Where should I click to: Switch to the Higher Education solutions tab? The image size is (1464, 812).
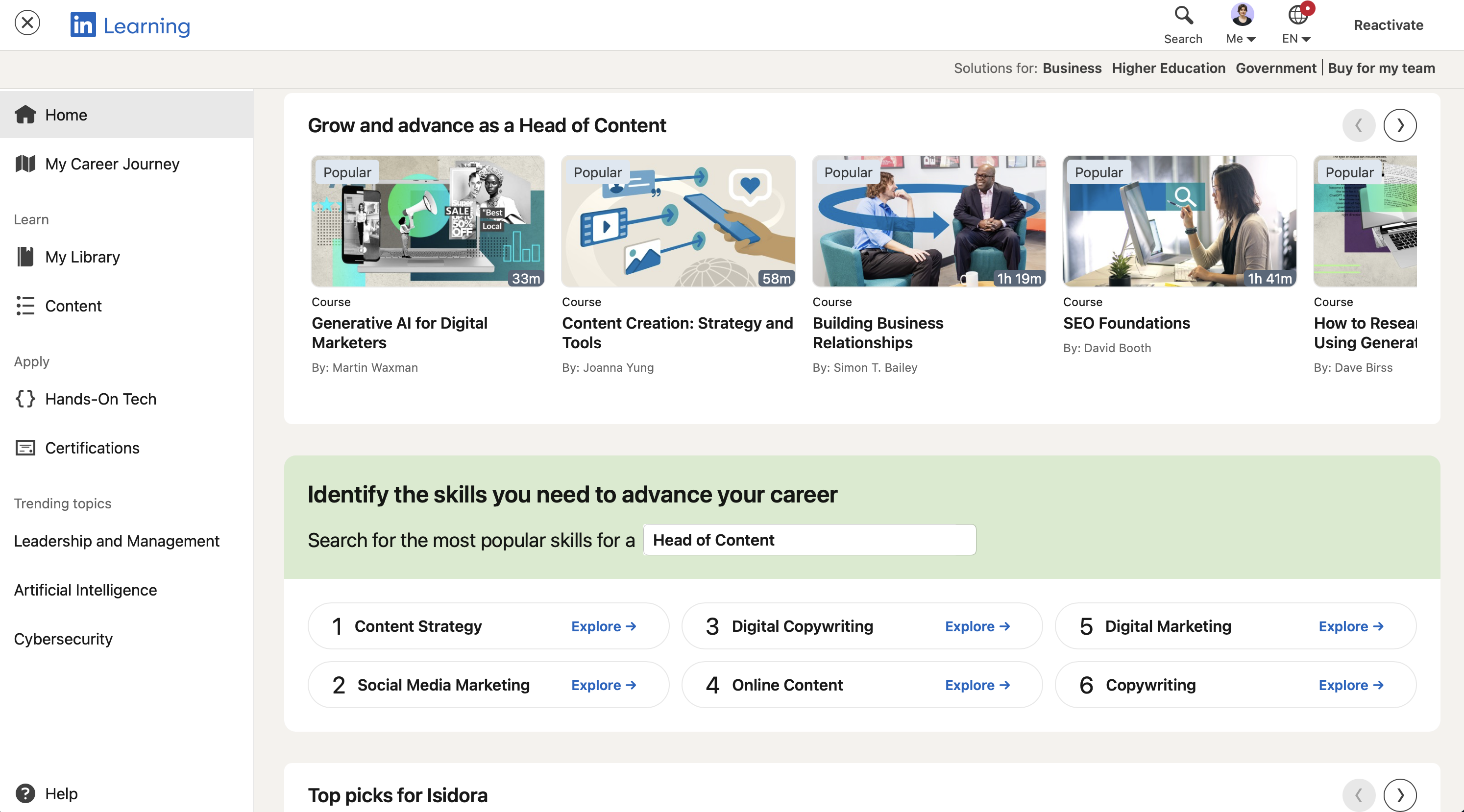pos(1168,68)
